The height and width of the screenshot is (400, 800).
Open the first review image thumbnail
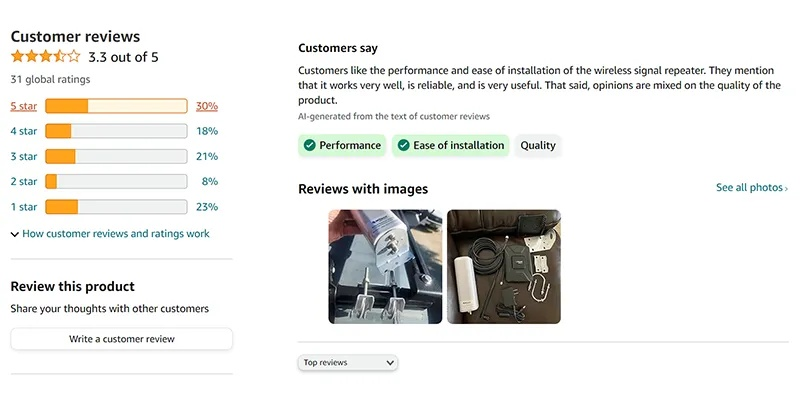coord(385,266)
